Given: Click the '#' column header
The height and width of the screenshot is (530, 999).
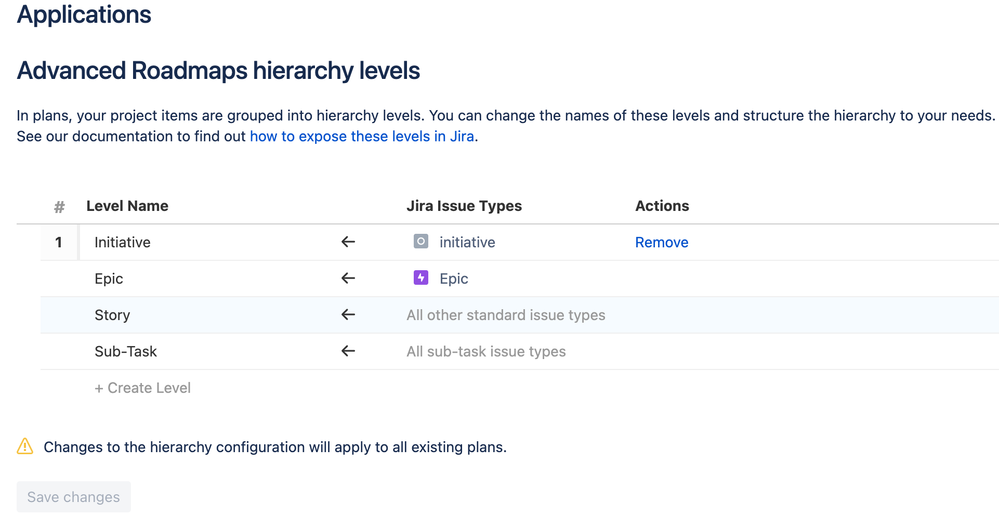Looking at the screenshot, I should [59, 206].
